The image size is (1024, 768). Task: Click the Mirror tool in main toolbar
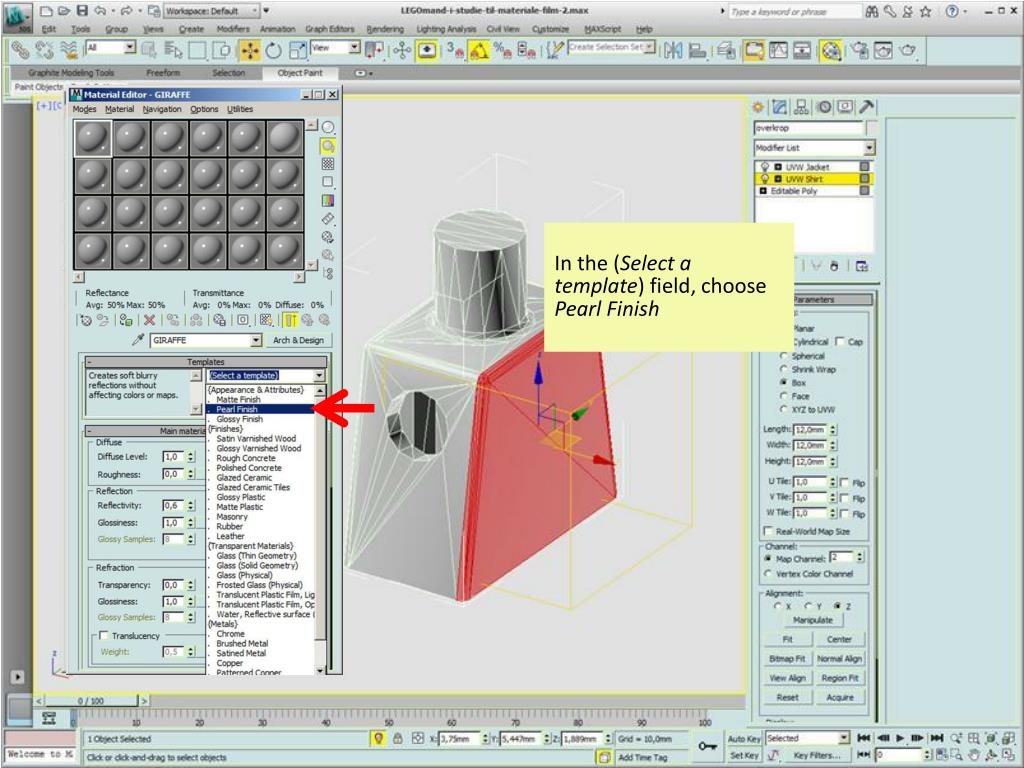click(x=673, y=50)
